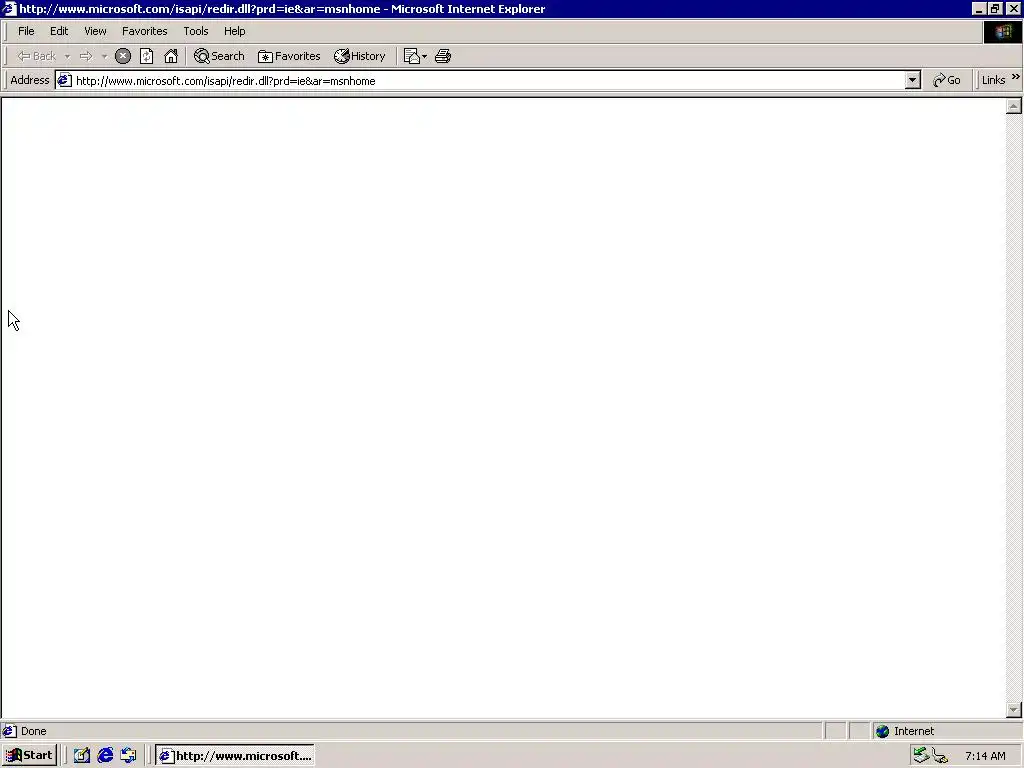Screen dimensions: 1024x768
Task: Refresh the page with Refresh icon
Action: click(x=146, y=56)
